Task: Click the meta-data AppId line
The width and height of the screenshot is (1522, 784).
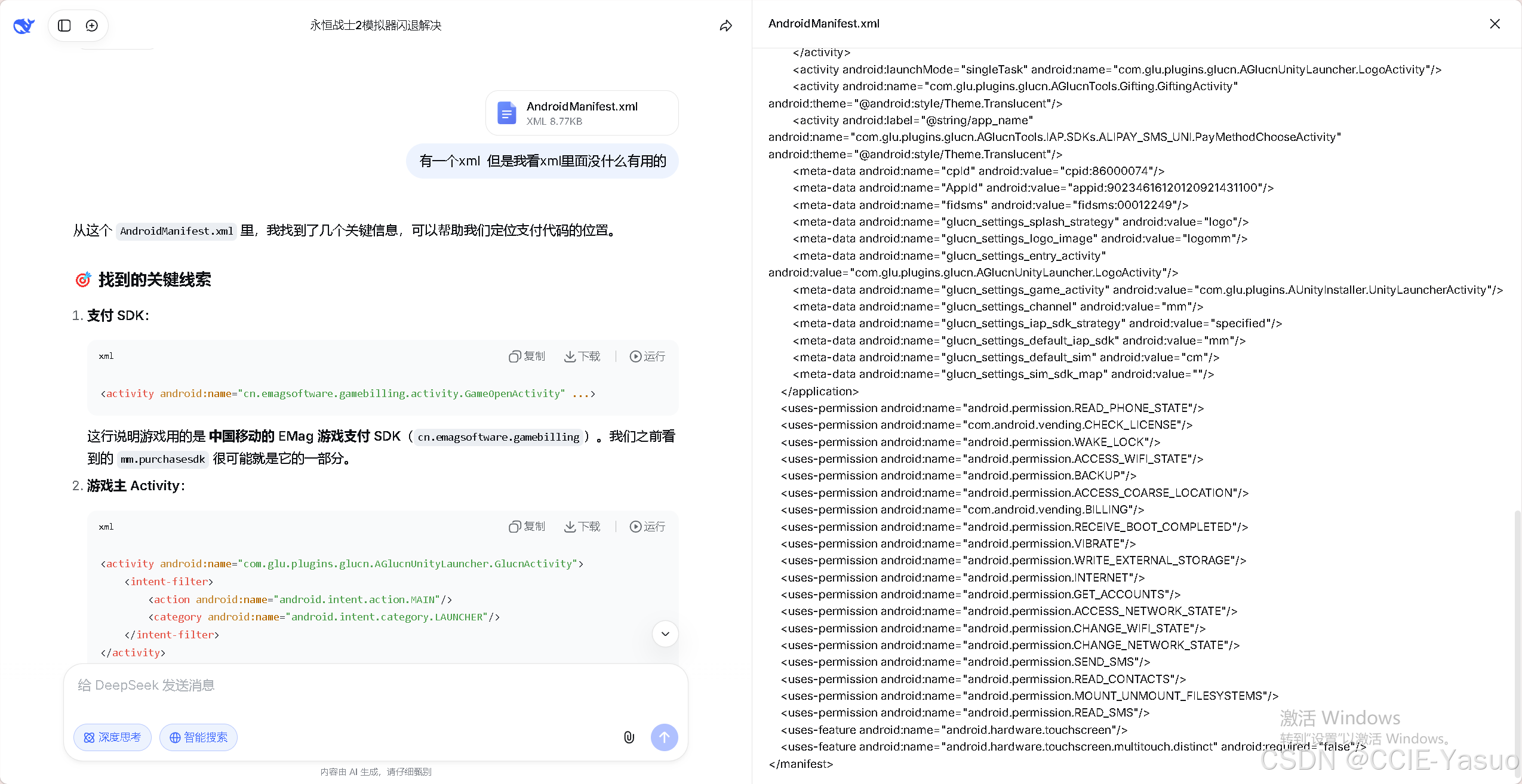Action: (1033, 188)
